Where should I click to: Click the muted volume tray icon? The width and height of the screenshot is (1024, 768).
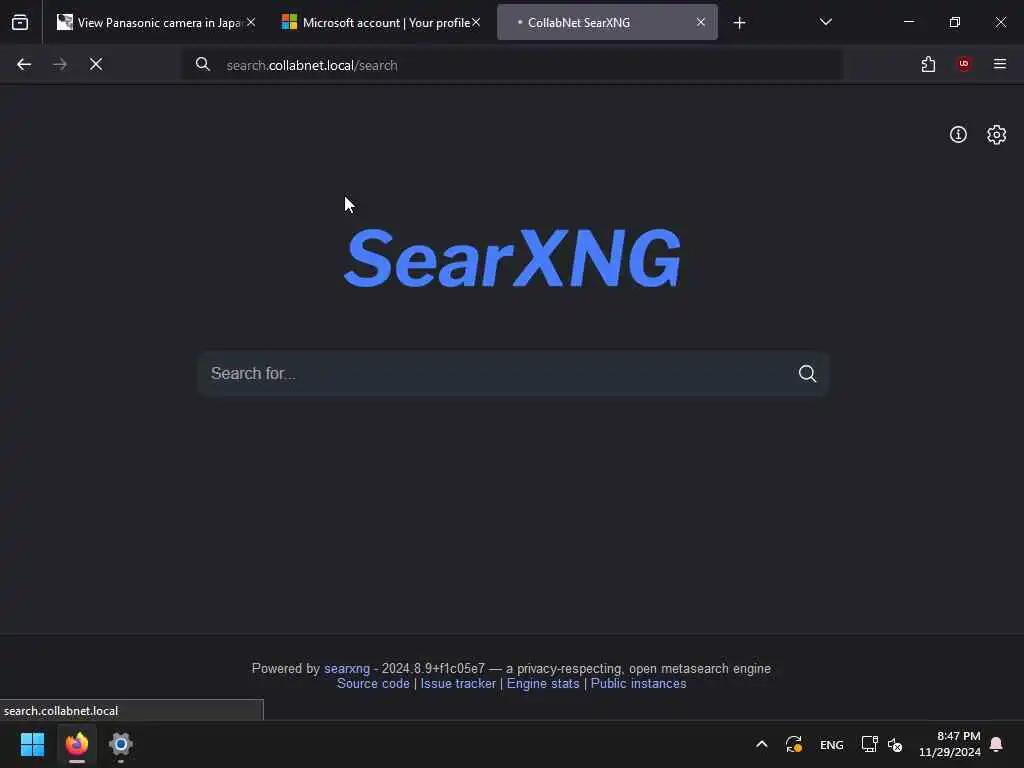coord(895,744)
